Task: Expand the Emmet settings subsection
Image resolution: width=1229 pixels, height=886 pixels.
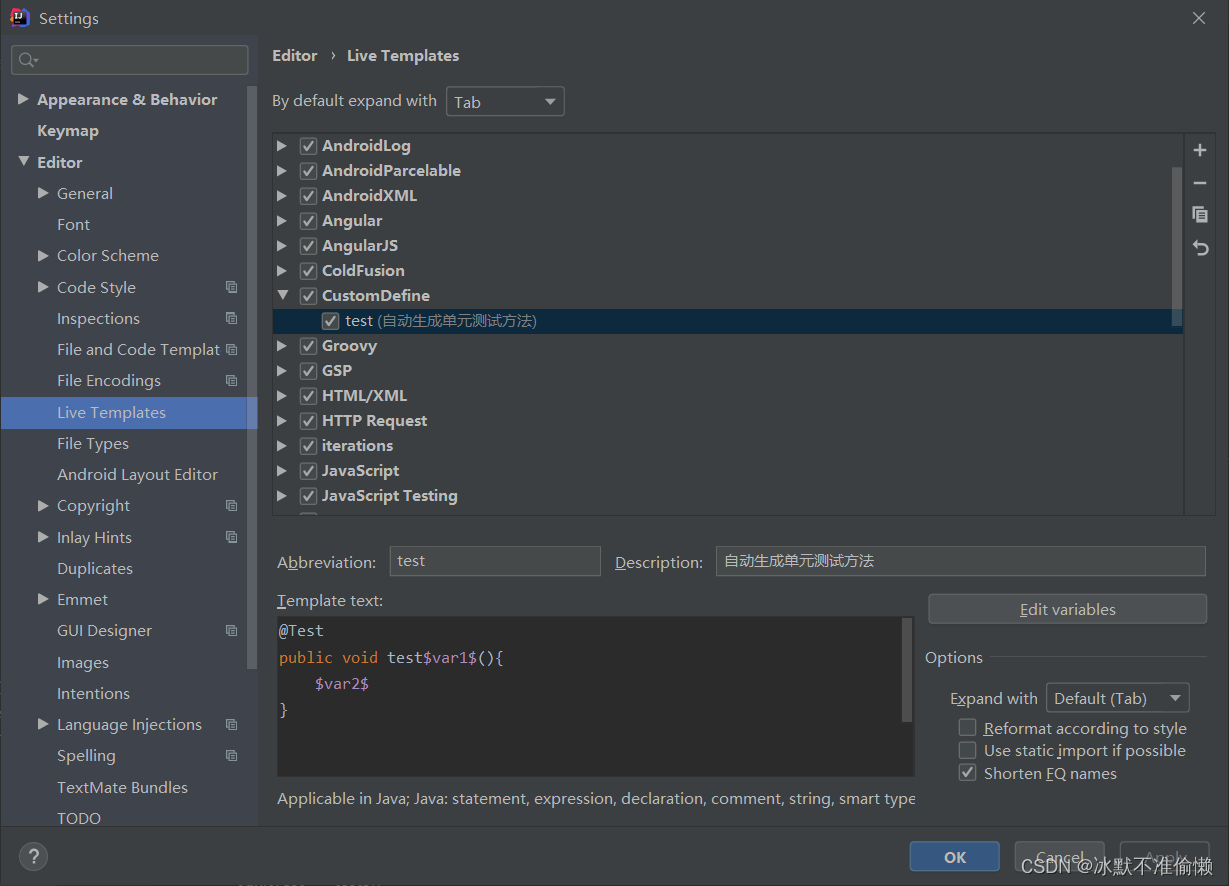Action: click(x=43, y=599)
